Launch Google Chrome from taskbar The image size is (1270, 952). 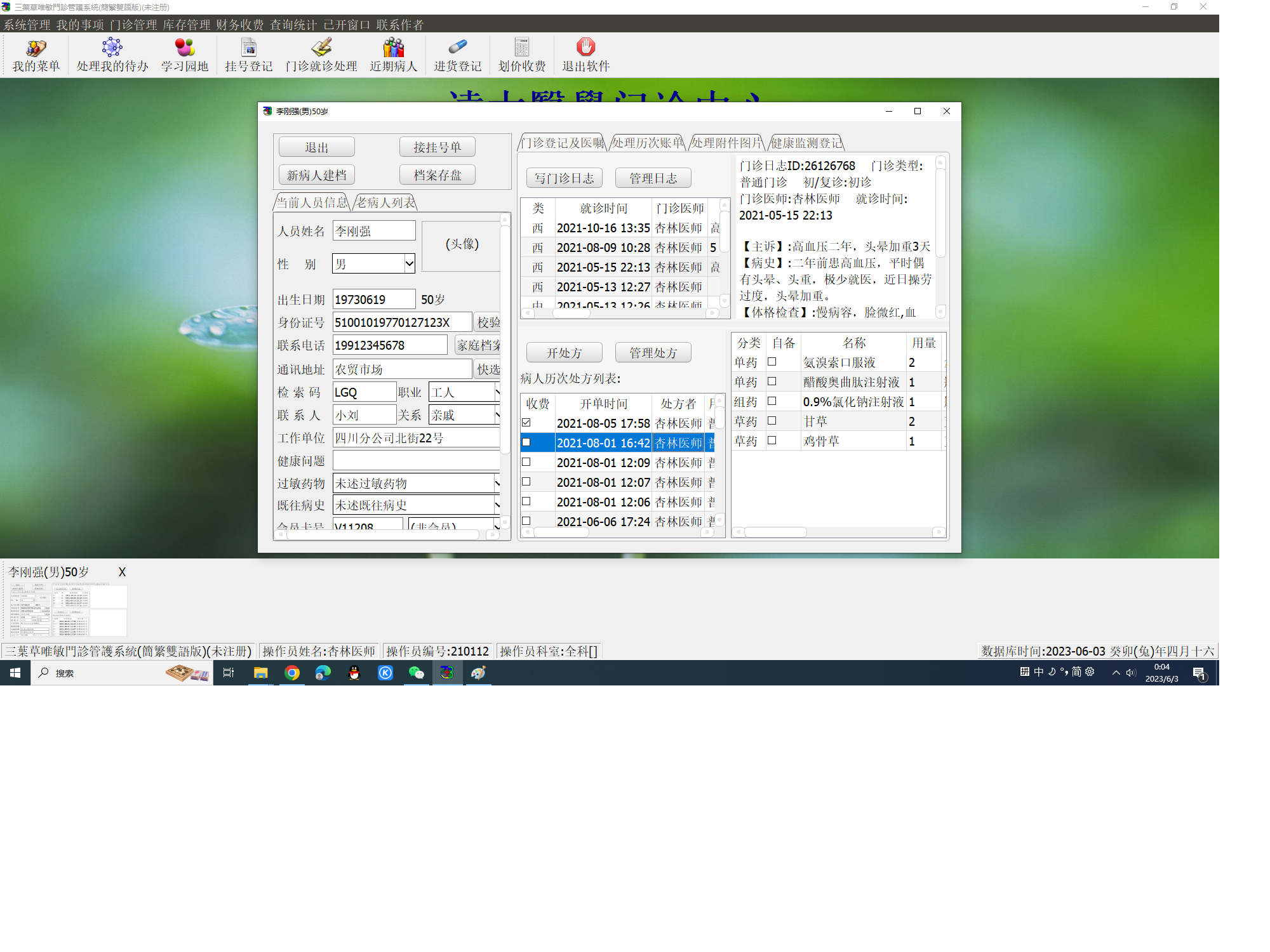click(x=292, y=673)
